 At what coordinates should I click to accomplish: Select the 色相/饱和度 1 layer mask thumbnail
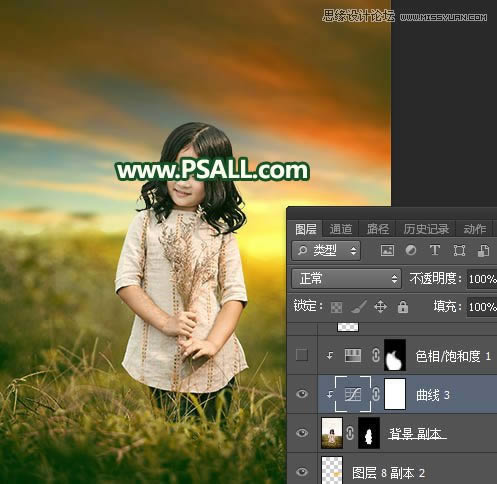point(395,355)
